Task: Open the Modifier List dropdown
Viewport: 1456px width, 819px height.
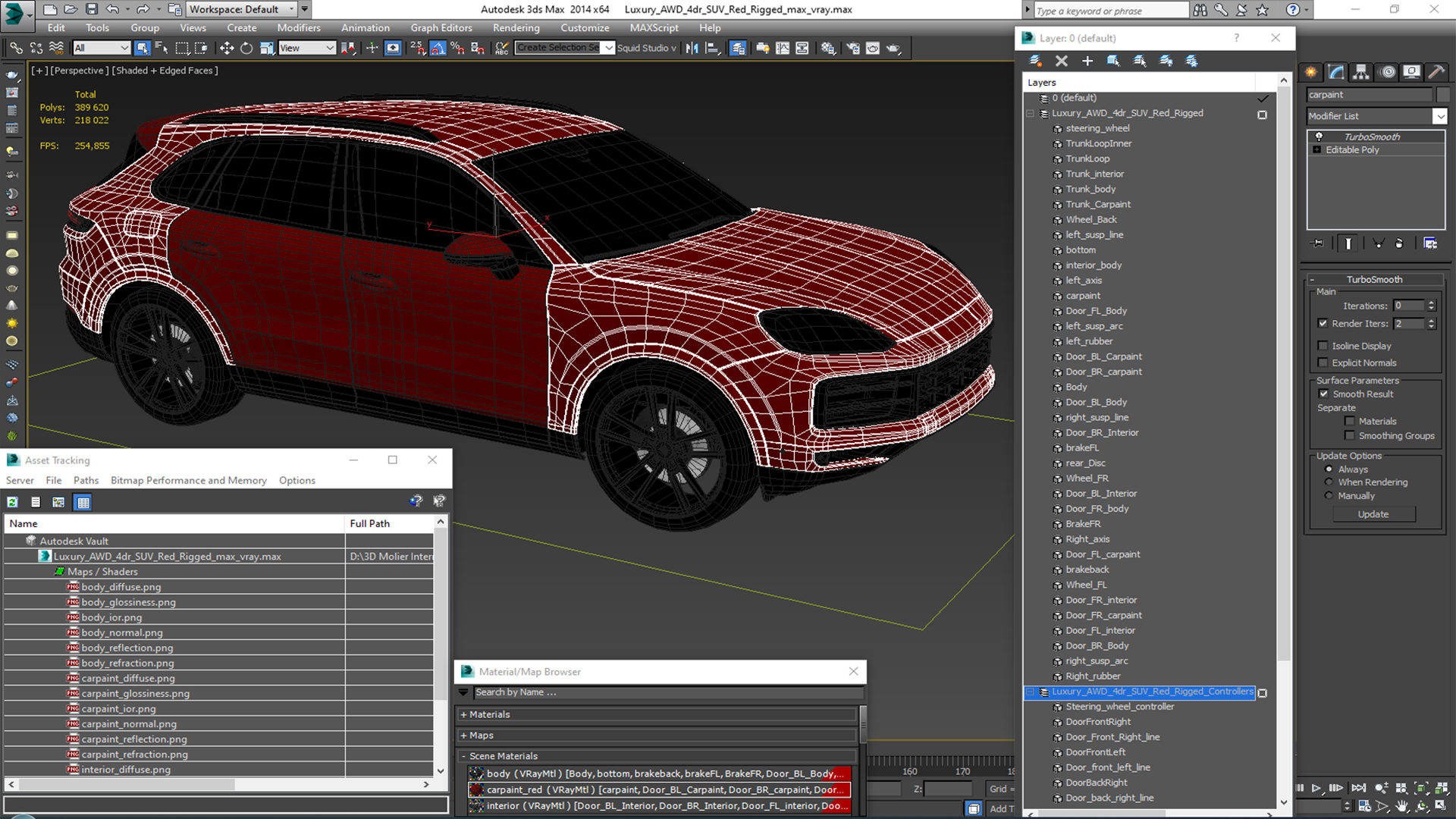Action: 1439,116
